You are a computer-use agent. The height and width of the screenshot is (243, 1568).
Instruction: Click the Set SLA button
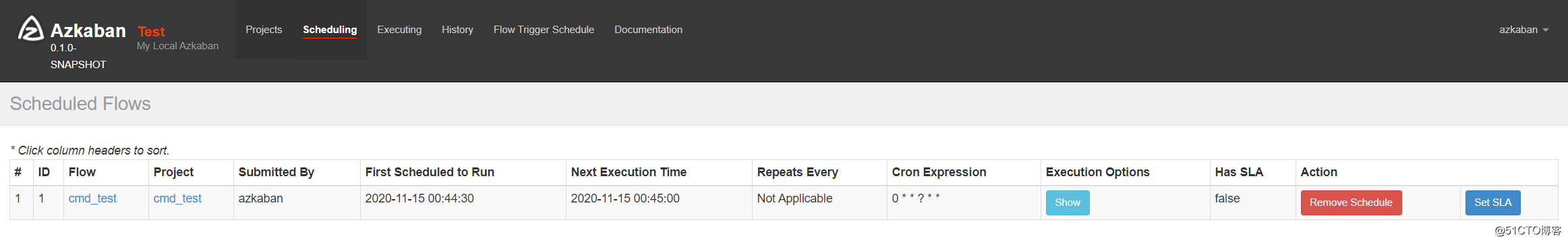tap(1492, 202)
